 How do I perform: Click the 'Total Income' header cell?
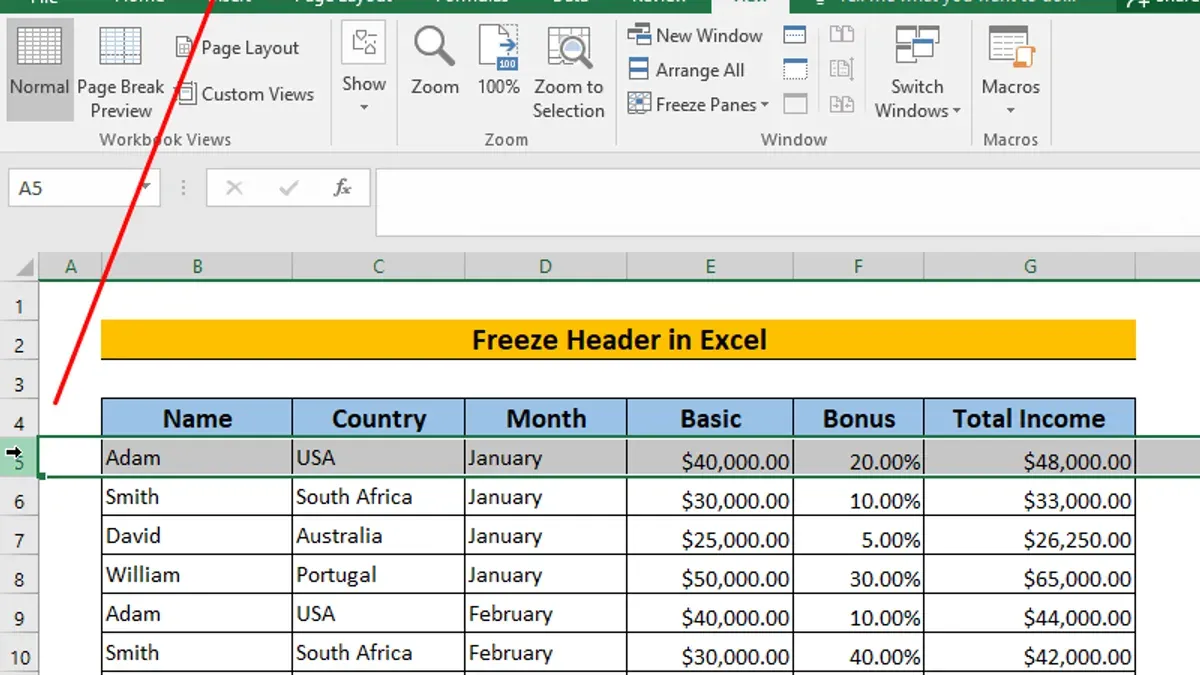pos(1030,418)
